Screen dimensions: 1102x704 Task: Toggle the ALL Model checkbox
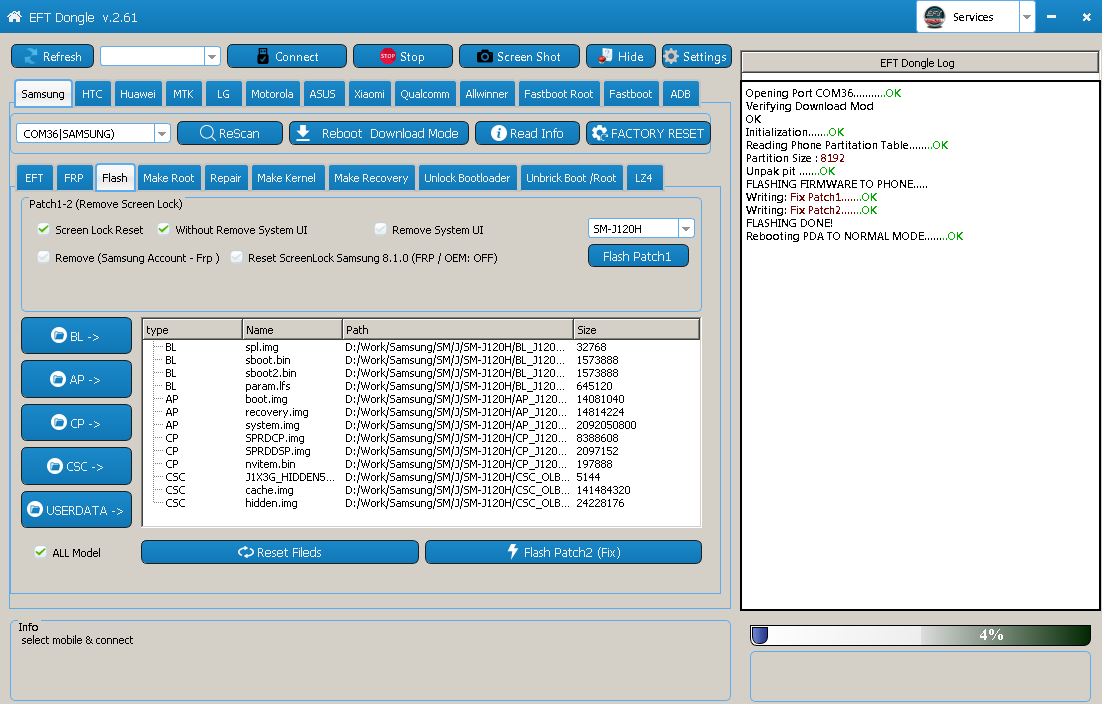pos(41,552)
